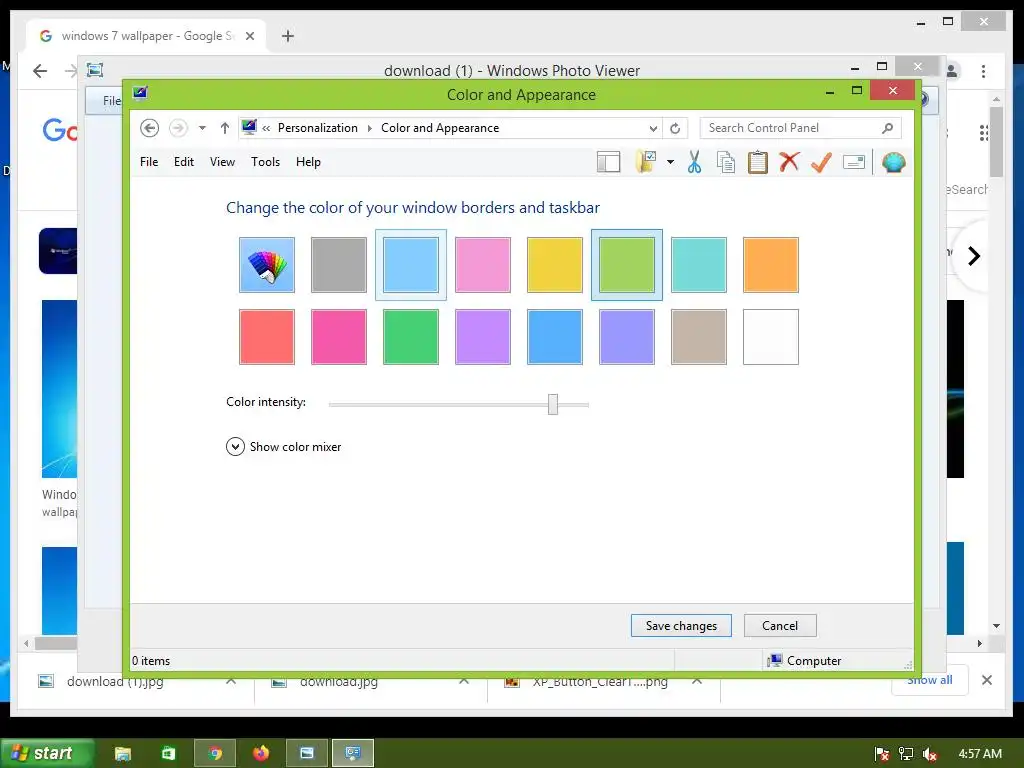Open download (1).jpg options chevron
Screen dimensions: 1024x768
coord(231,682)
